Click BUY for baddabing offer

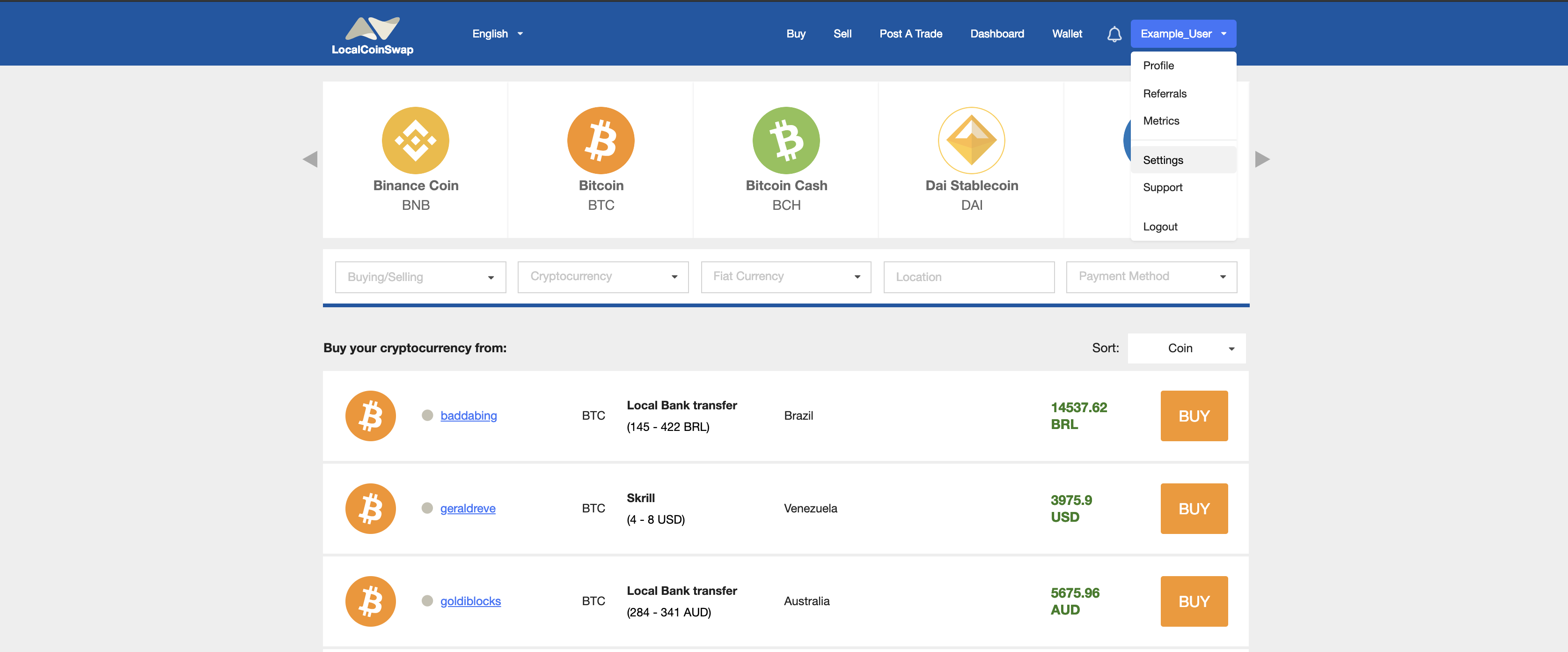coord(1194,415)
